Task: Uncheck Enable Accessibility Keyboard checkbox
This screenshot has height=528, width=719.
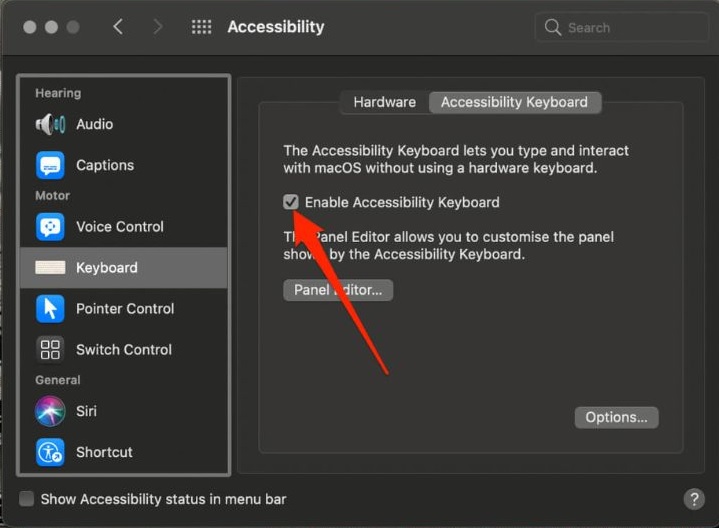Action: tap(291, 202)
